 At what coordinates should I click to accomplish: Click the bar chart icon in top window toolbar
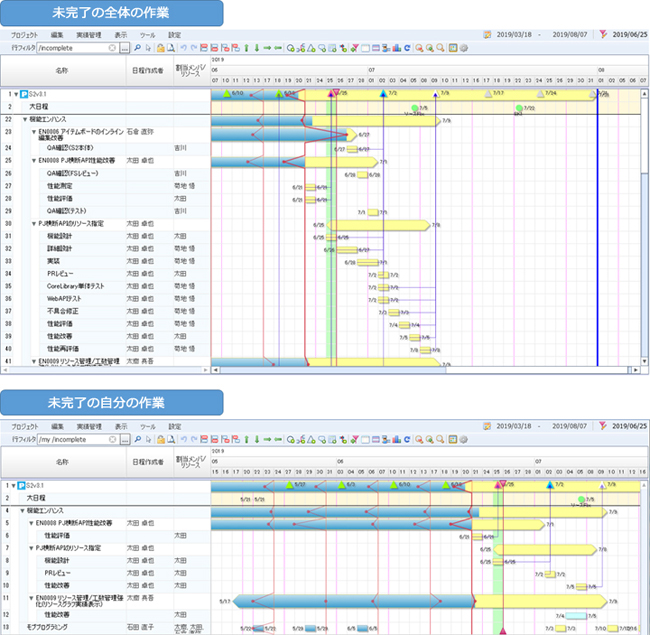point(397,47)
